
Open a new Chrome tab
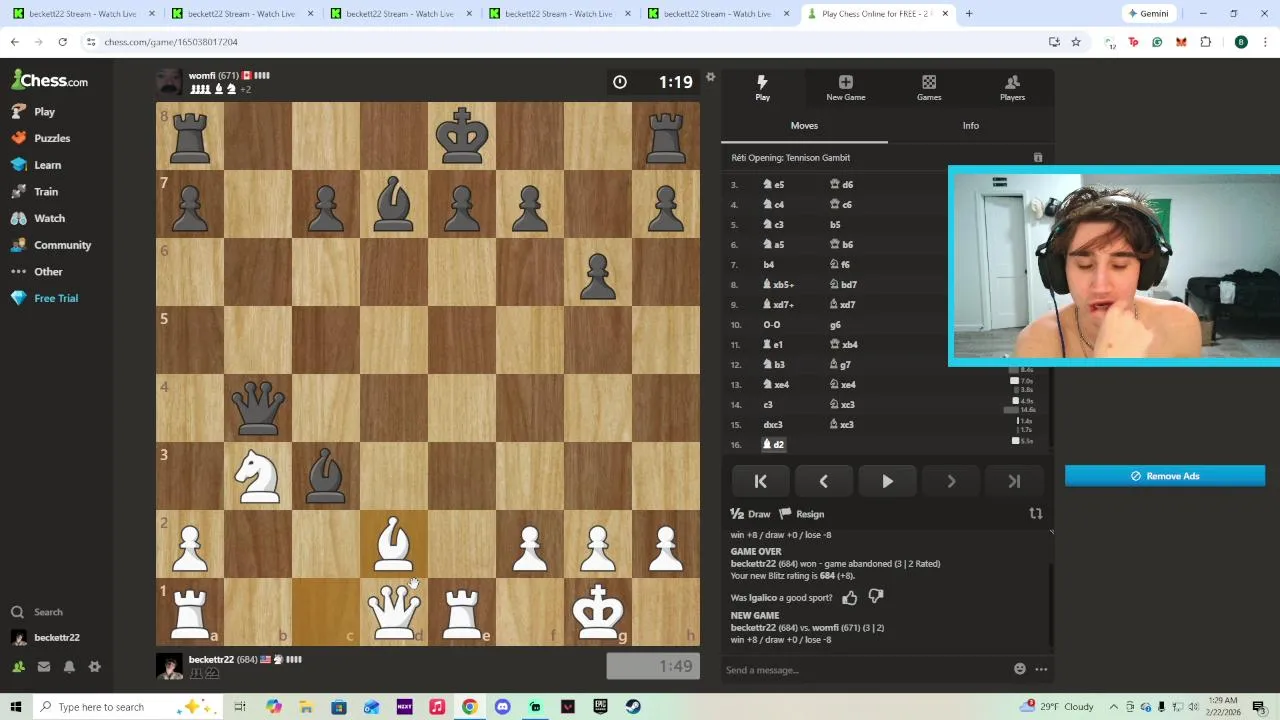969,14
